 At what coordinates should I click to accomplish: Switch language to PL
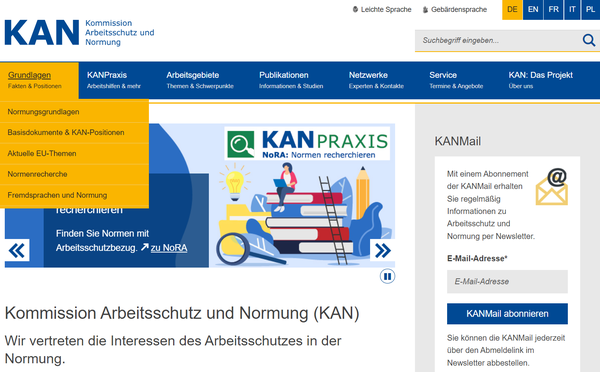[590, 10]
